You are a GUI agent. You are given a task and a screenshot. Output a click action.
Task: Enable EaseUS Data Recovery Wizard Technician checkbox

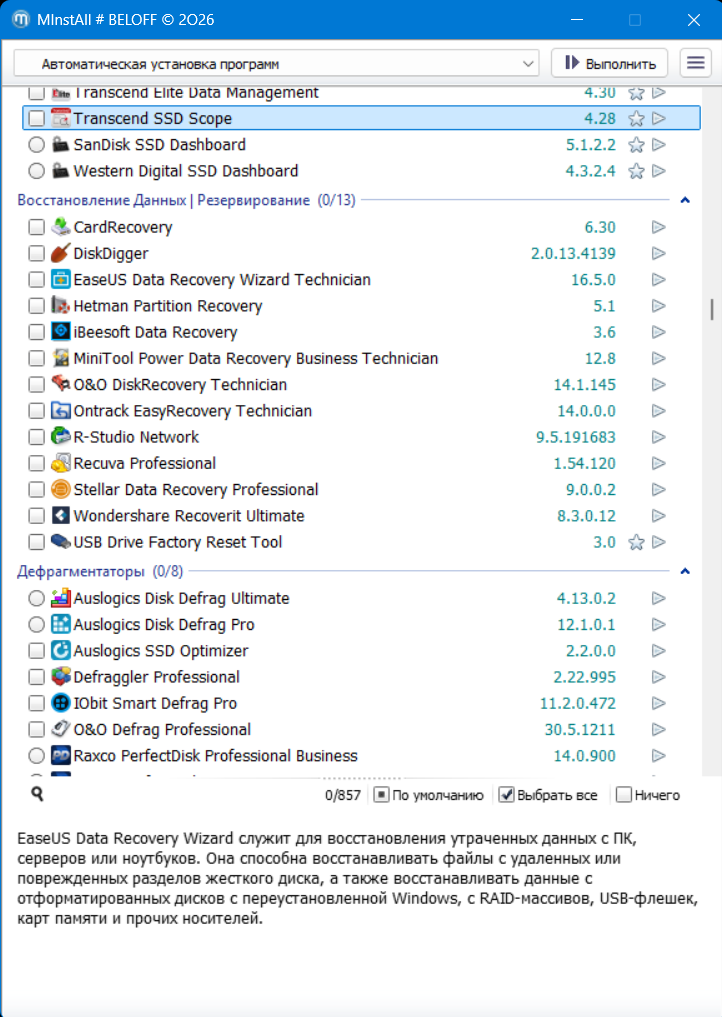37,280
